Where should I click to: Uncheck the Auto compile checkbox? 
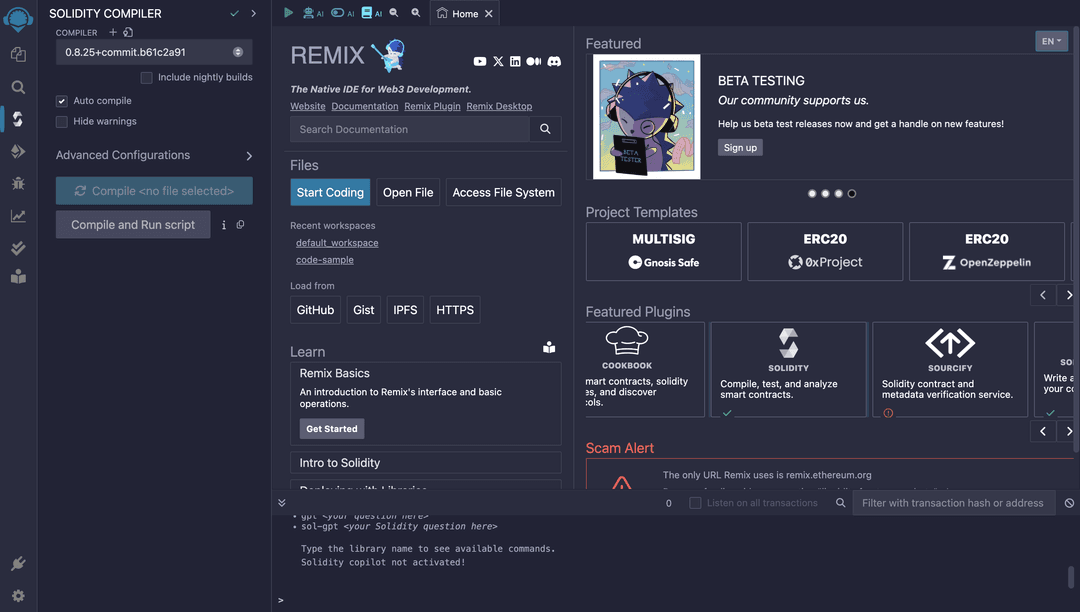coord(61,101)
